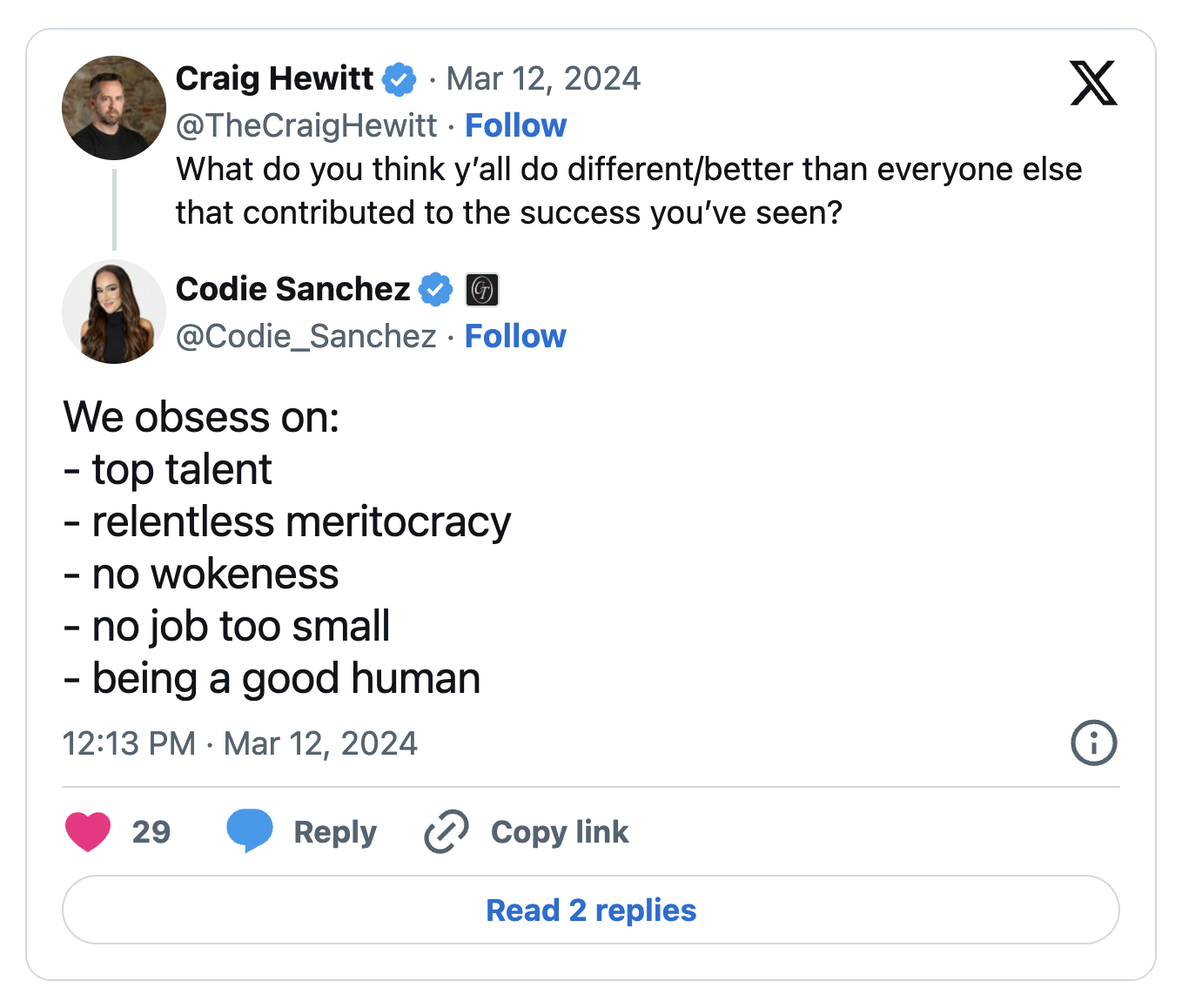Click Codie Sanchez's blue verified badge

click(x=436, y=290)
